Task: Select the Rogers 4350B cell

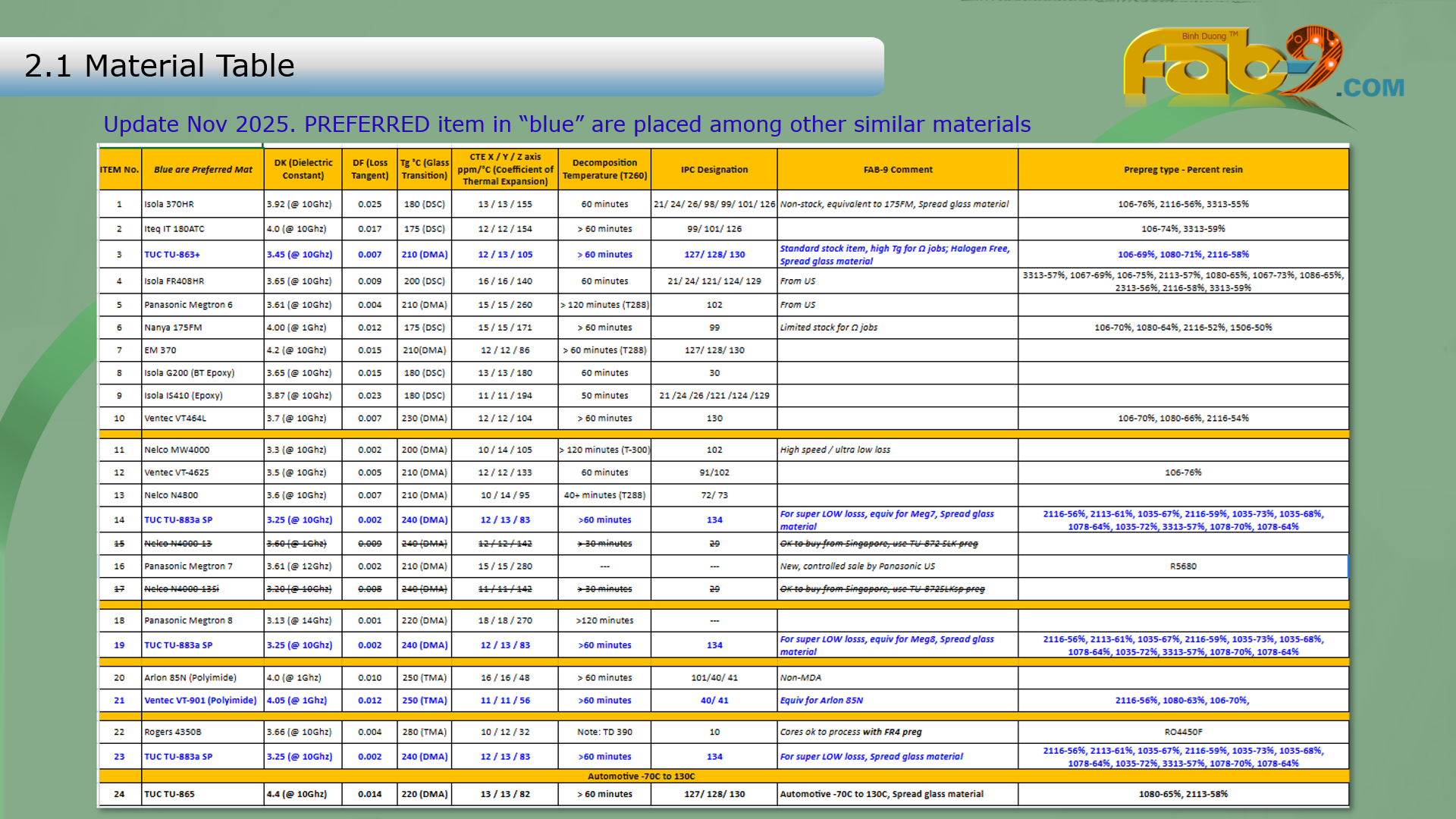Action: (x=173, y=733)
